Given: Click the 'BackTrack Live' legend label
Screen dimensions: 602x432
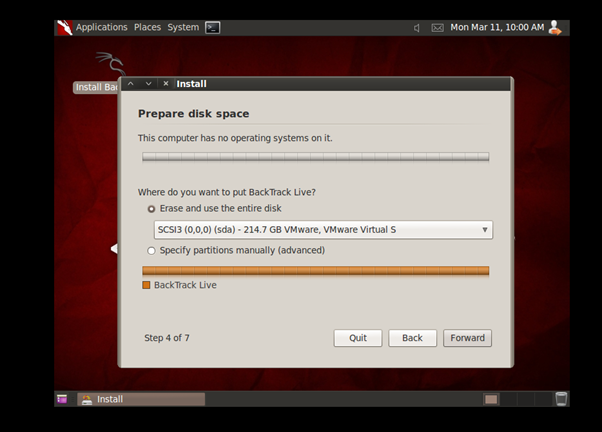Looking at the screenshot, I should 185,285.
